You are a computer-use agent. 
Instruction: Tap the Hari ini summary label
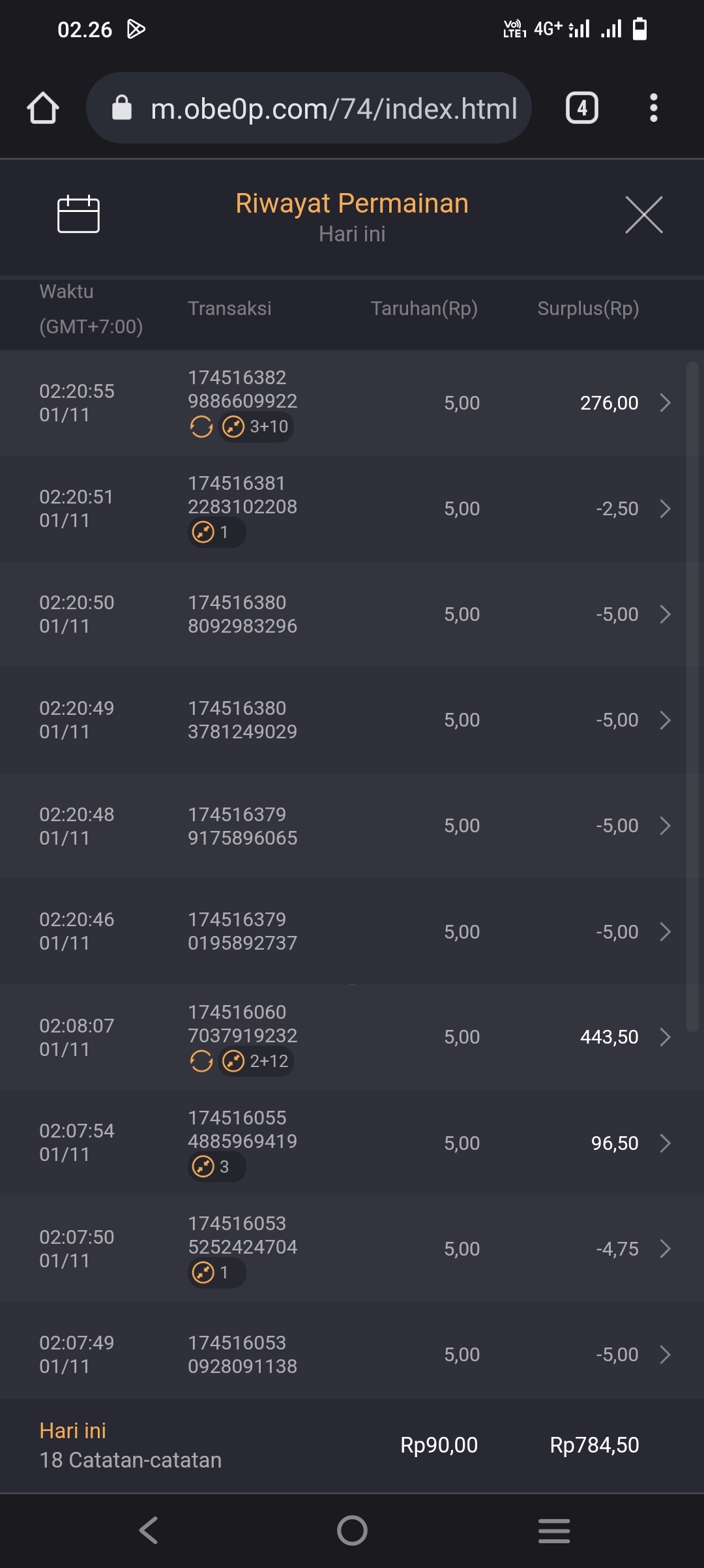tap(72, 1430)
